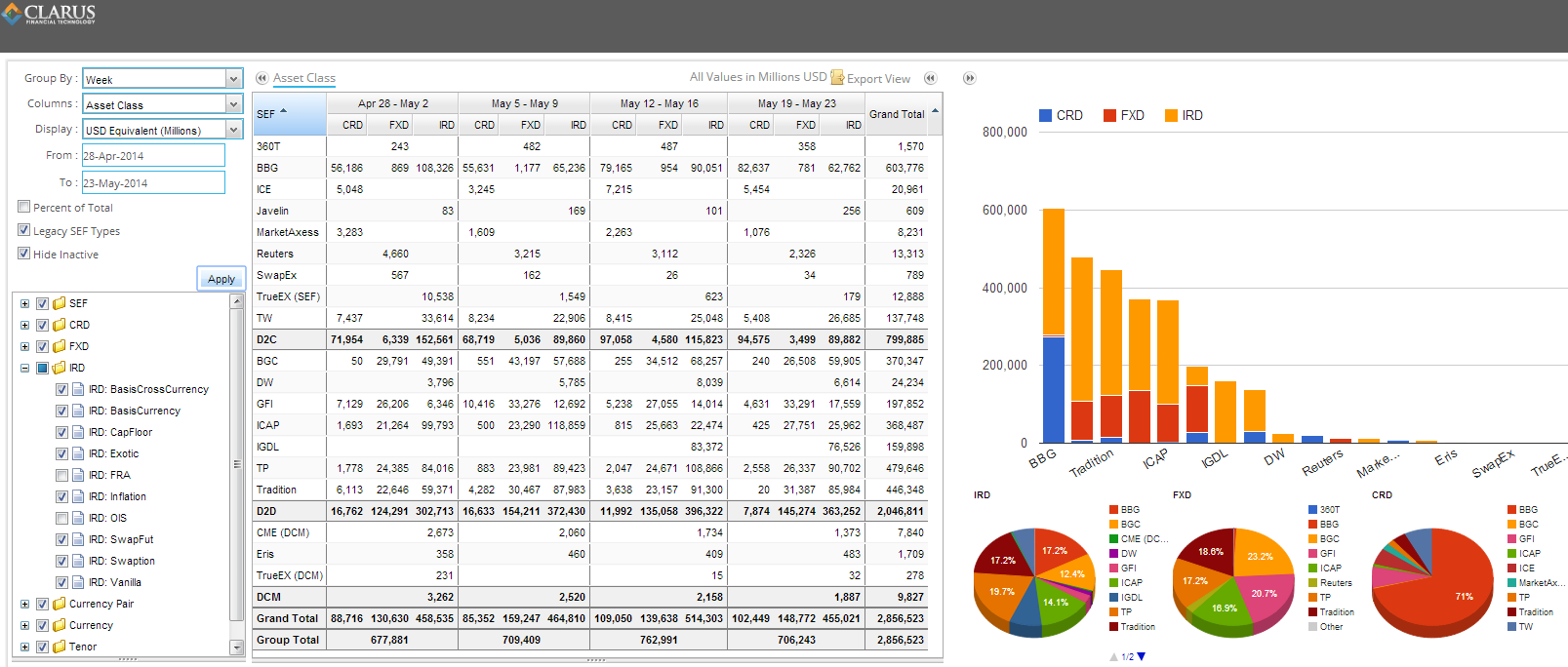Click the May 12 - May 16 column header
This screenshot has width=1568, height=667.
(x=660, y=103)
